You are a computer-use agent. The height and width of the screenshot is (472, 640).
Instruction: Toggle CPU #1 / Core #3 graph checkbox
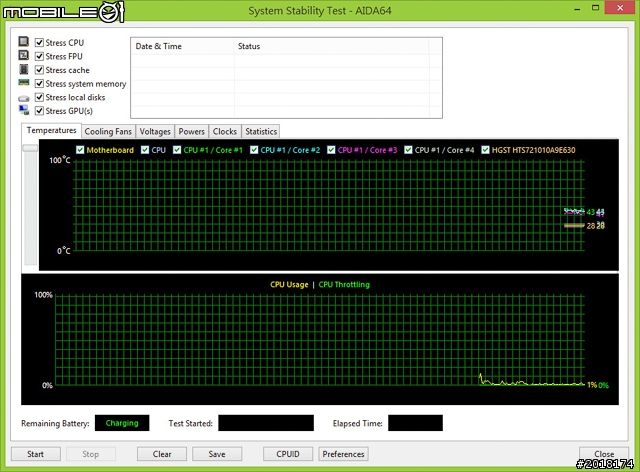[x=331, y=150]
